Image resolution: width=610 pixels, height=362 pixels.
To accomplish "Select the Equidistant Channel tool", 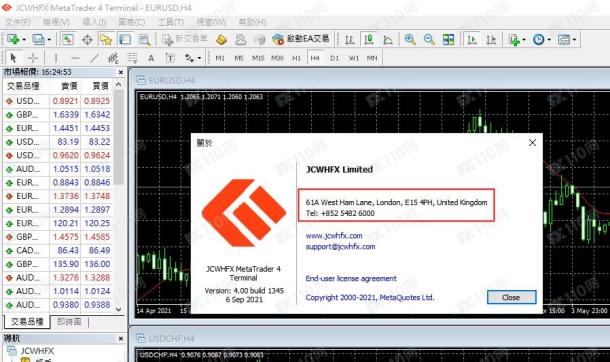I will [x=113, y=58].
